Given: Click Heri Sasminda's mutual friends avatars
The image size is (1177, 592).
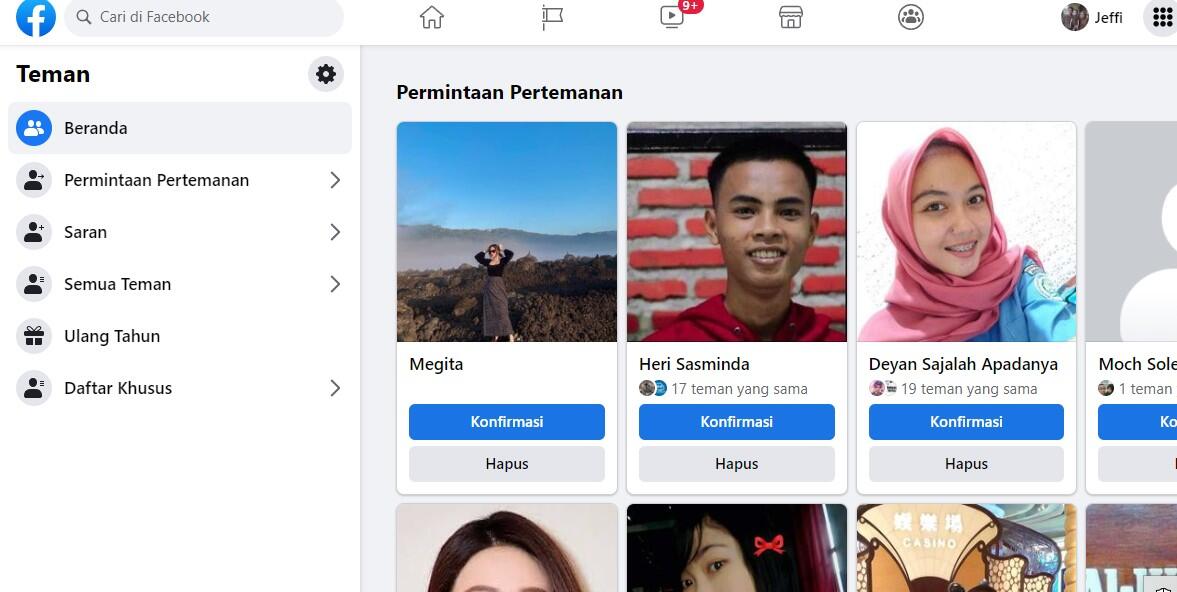Looking at the screenshot, I should tap(652, 388).
